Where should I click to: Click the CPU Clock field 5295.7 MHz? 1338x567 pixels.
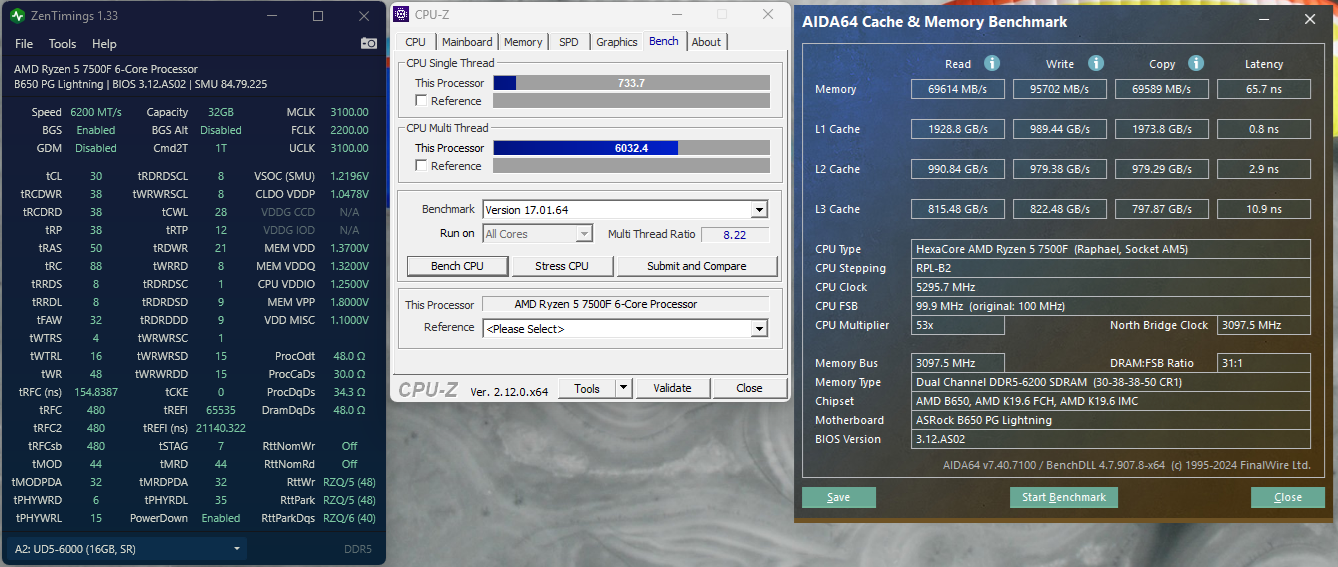click(x=1111, y=287)
